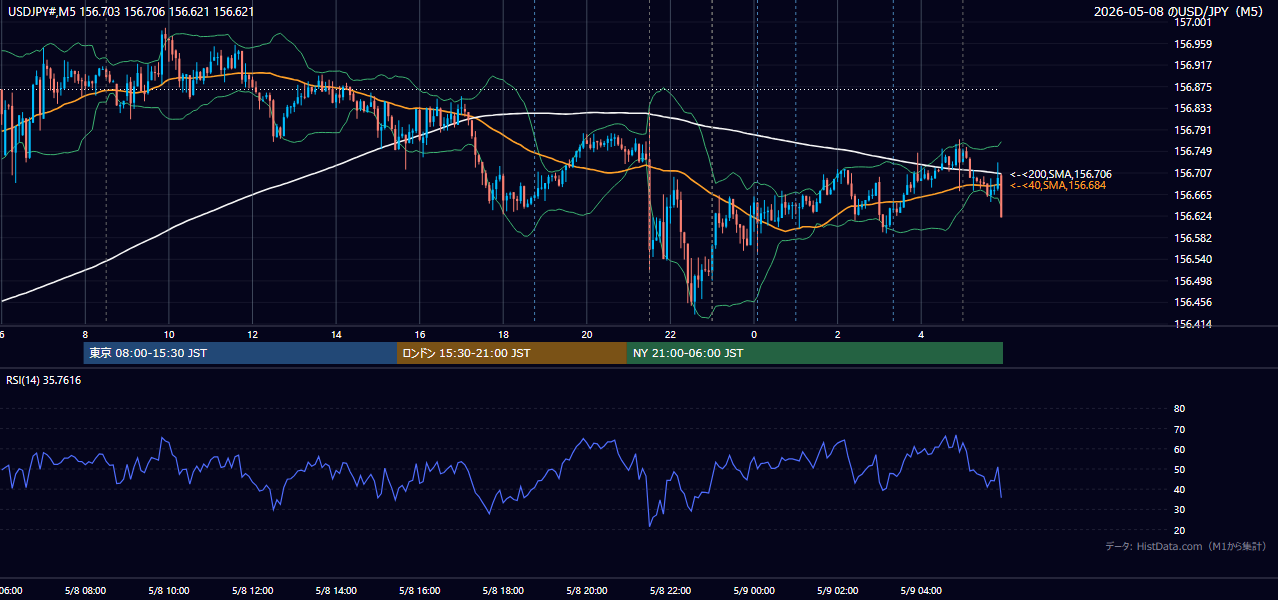Click price axis label 156.917

(1194, 65)
